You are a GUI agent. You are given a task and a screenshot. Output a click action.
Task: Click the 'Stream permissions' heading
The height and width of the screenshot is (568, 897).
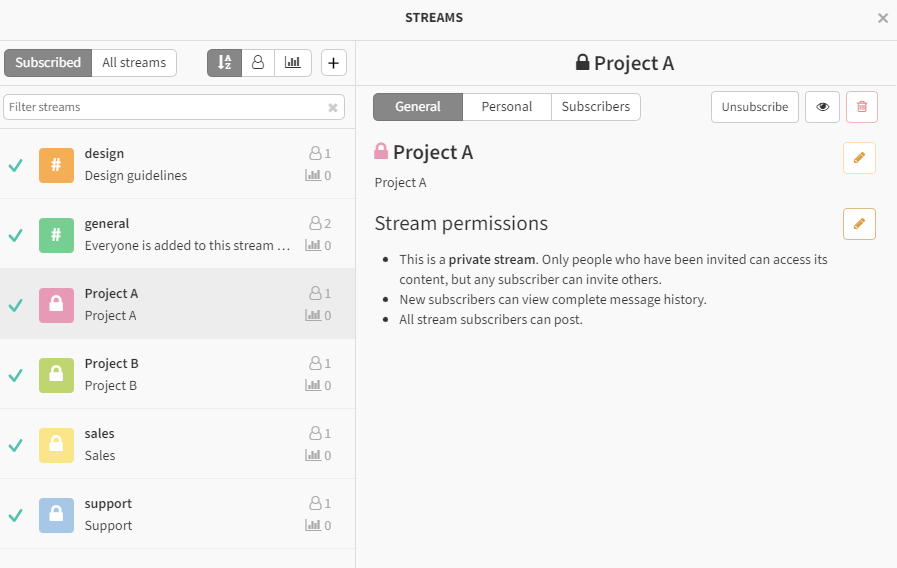(461, 224)
